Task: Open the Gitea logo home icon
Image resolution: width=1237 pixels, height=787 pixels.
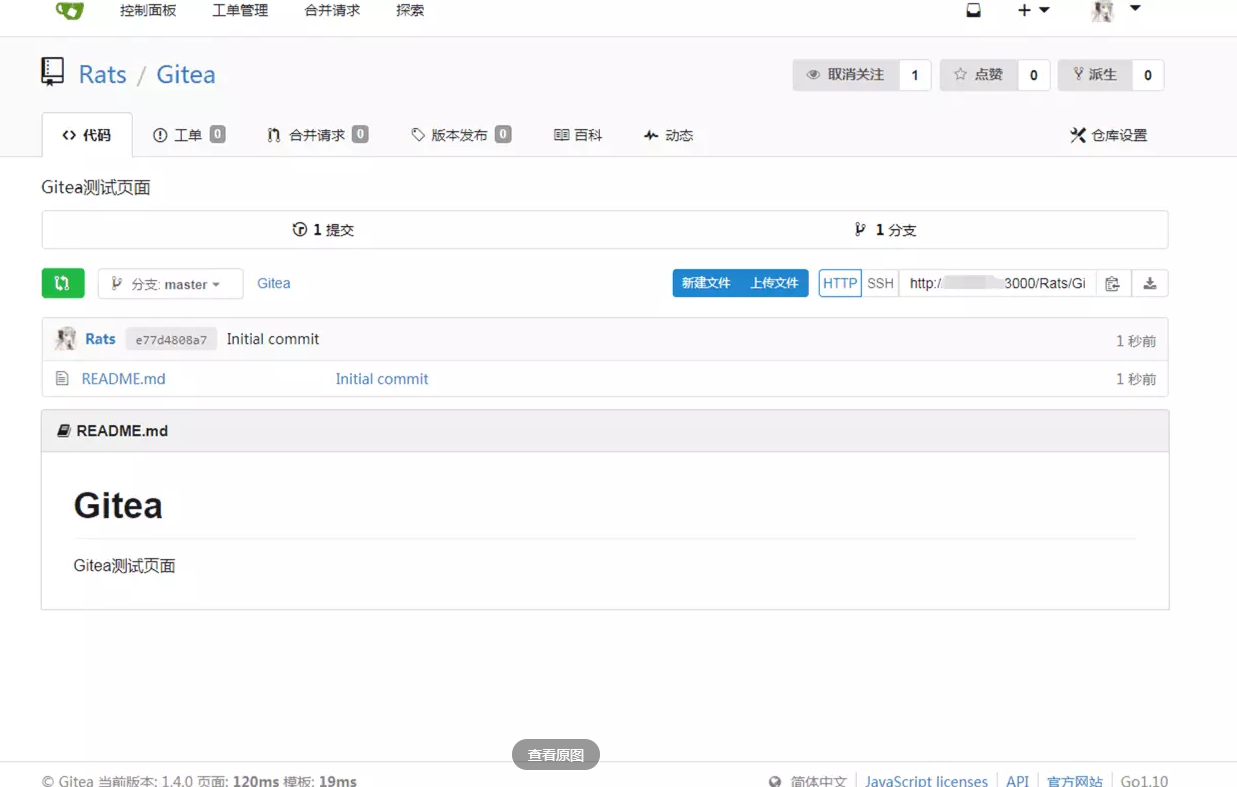Action: click(x=69, y=12)
